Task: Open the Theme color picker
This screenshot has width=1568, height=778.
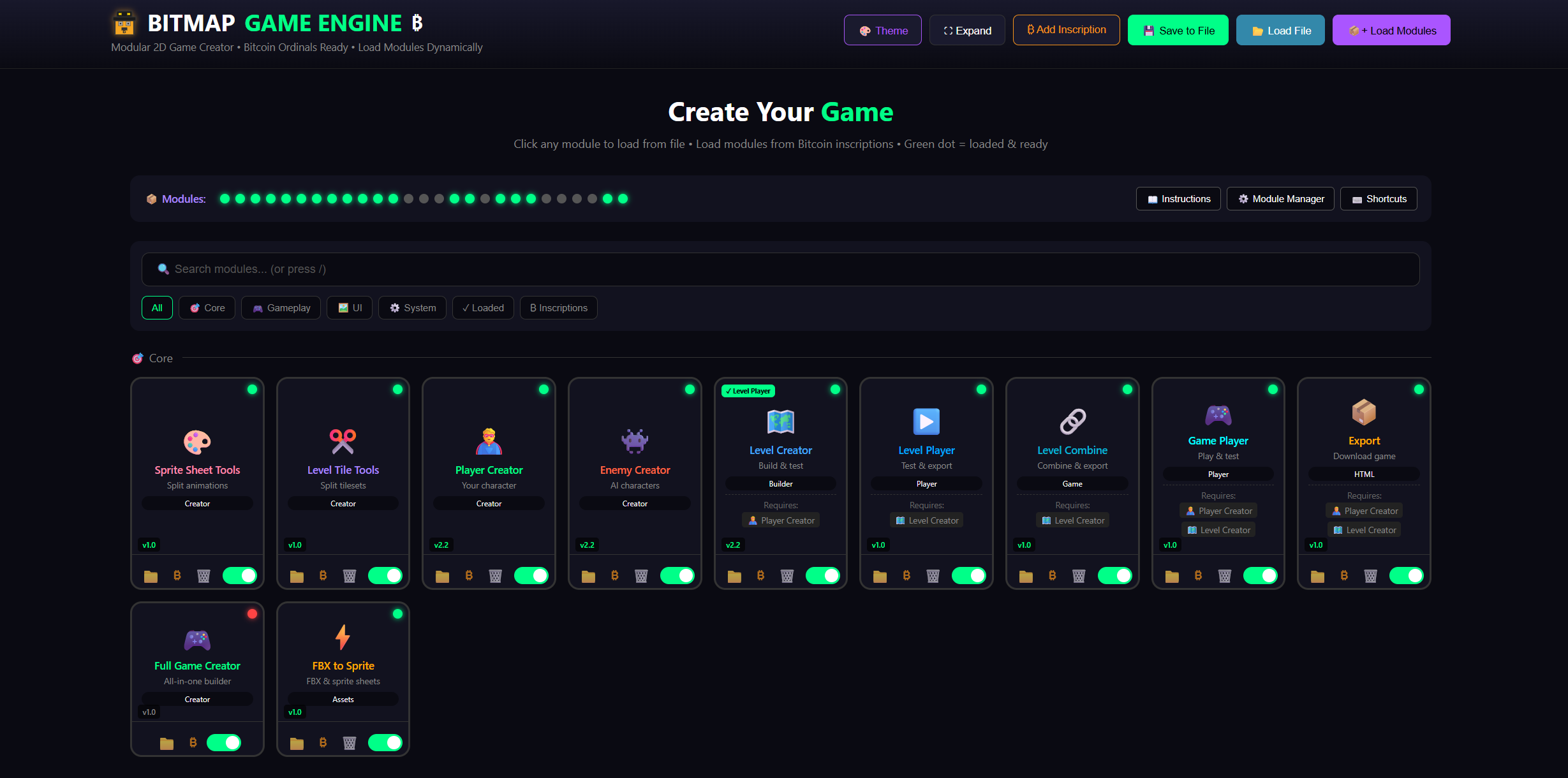Action: 882,31
